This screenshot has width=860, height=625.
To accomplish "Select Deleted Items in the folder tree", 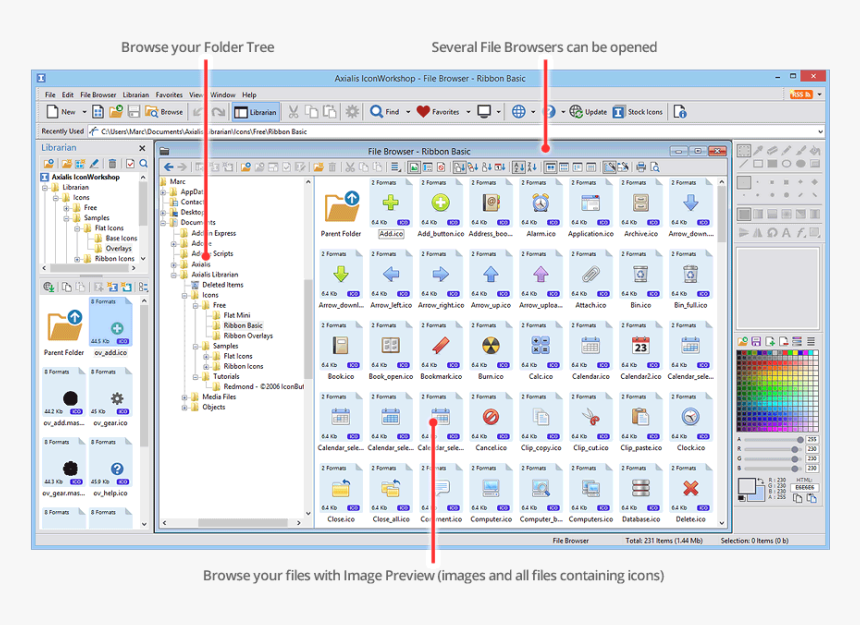I will click(222, 285).
